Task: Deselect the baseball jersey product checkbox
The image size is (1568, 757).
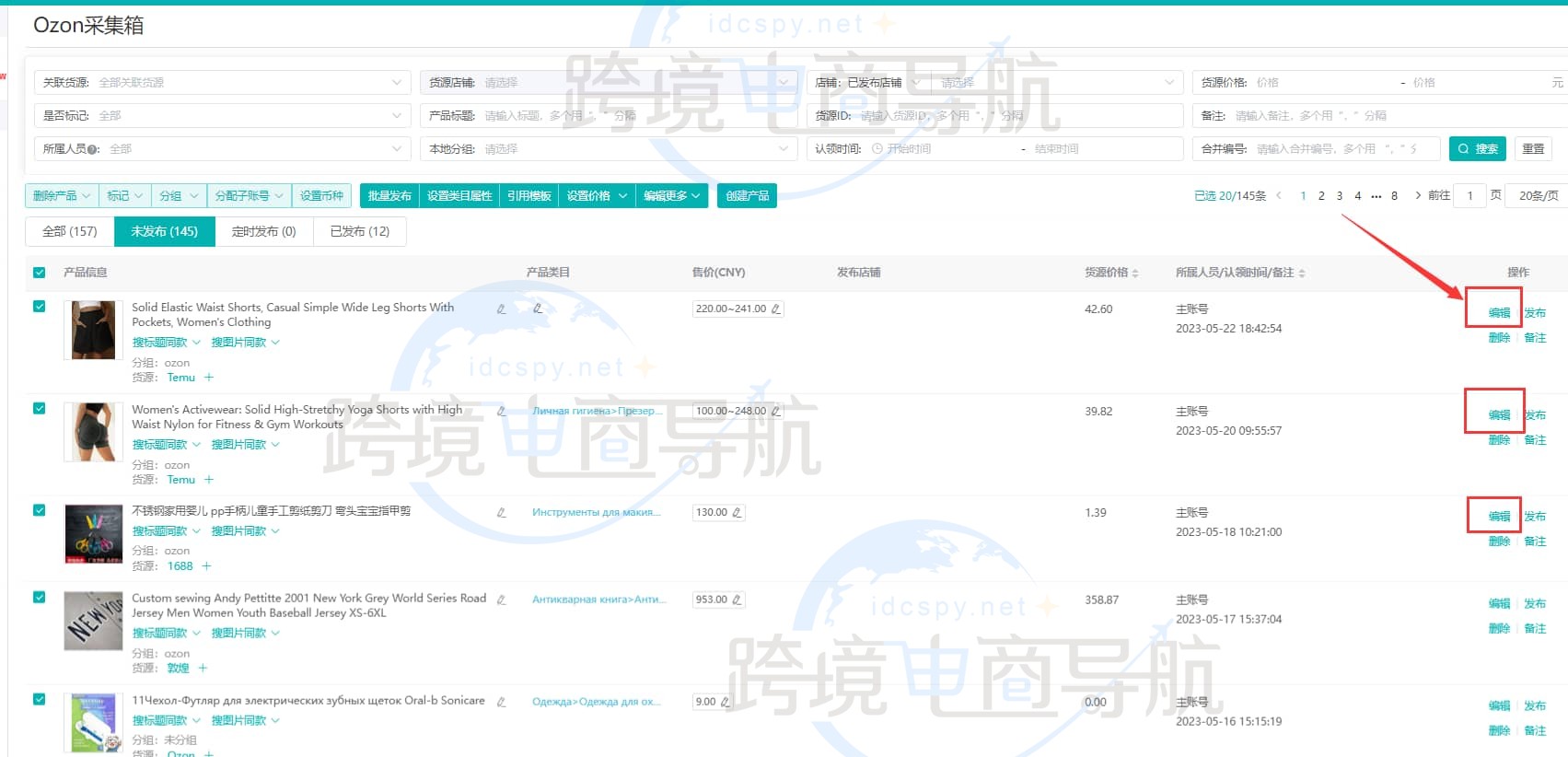Action: pos(39,597)
